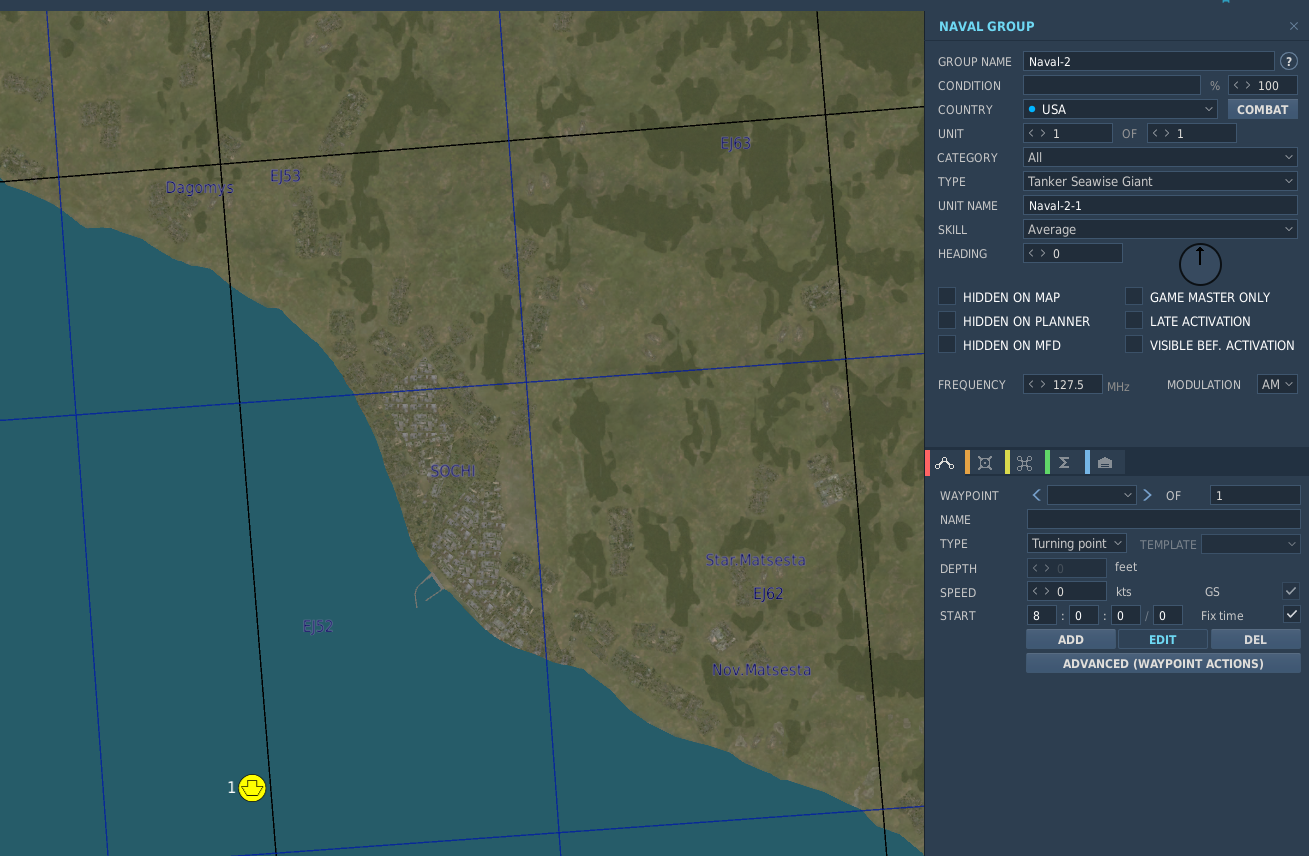The image size is (1309, 856).
Task: Uncheck the GS ground speed checkbox
Action: pyautogui.click(x=1292, y=591)
